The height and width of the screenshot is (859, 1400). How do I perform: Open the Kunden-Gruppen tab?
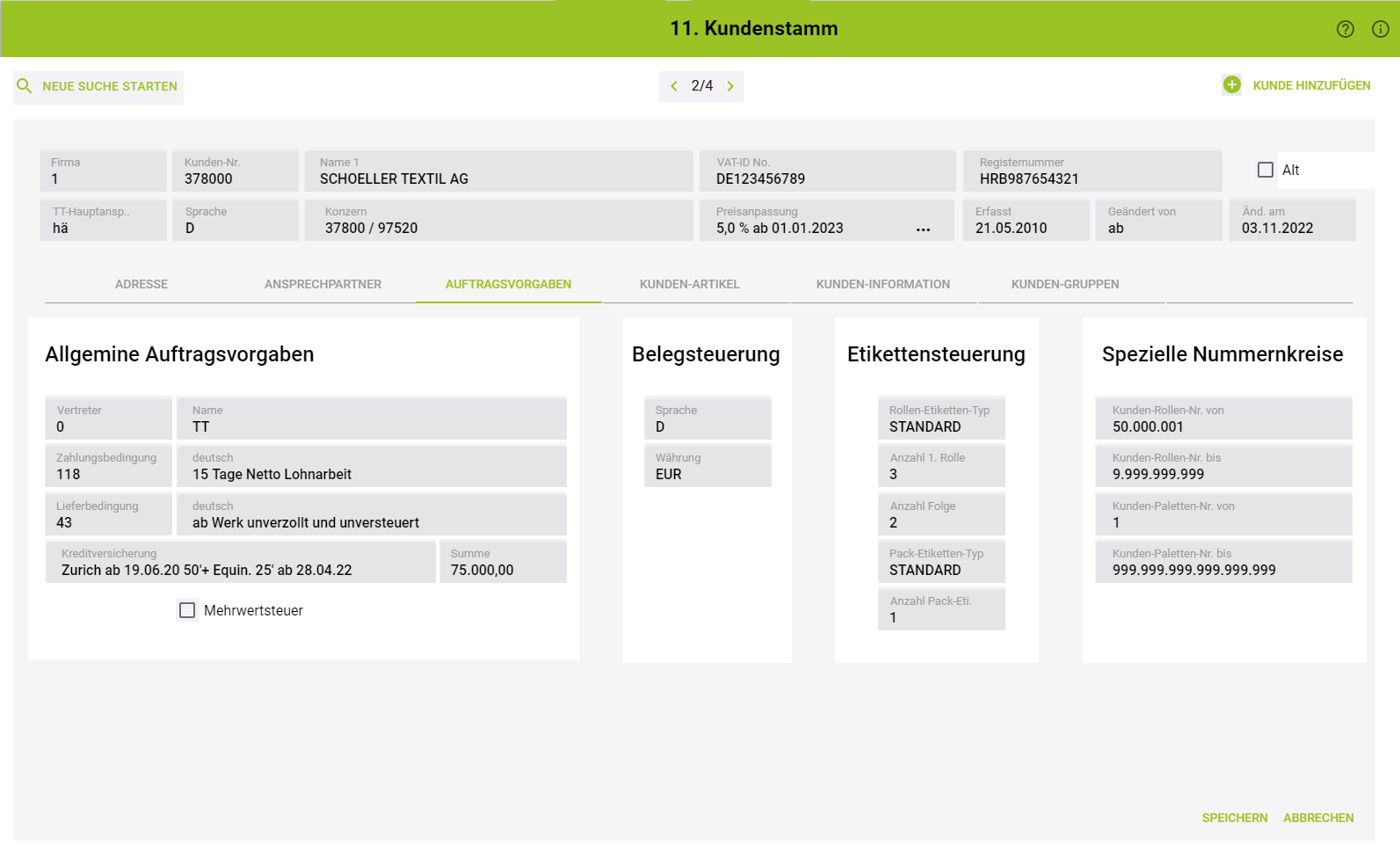click(x=1064, y=284)
